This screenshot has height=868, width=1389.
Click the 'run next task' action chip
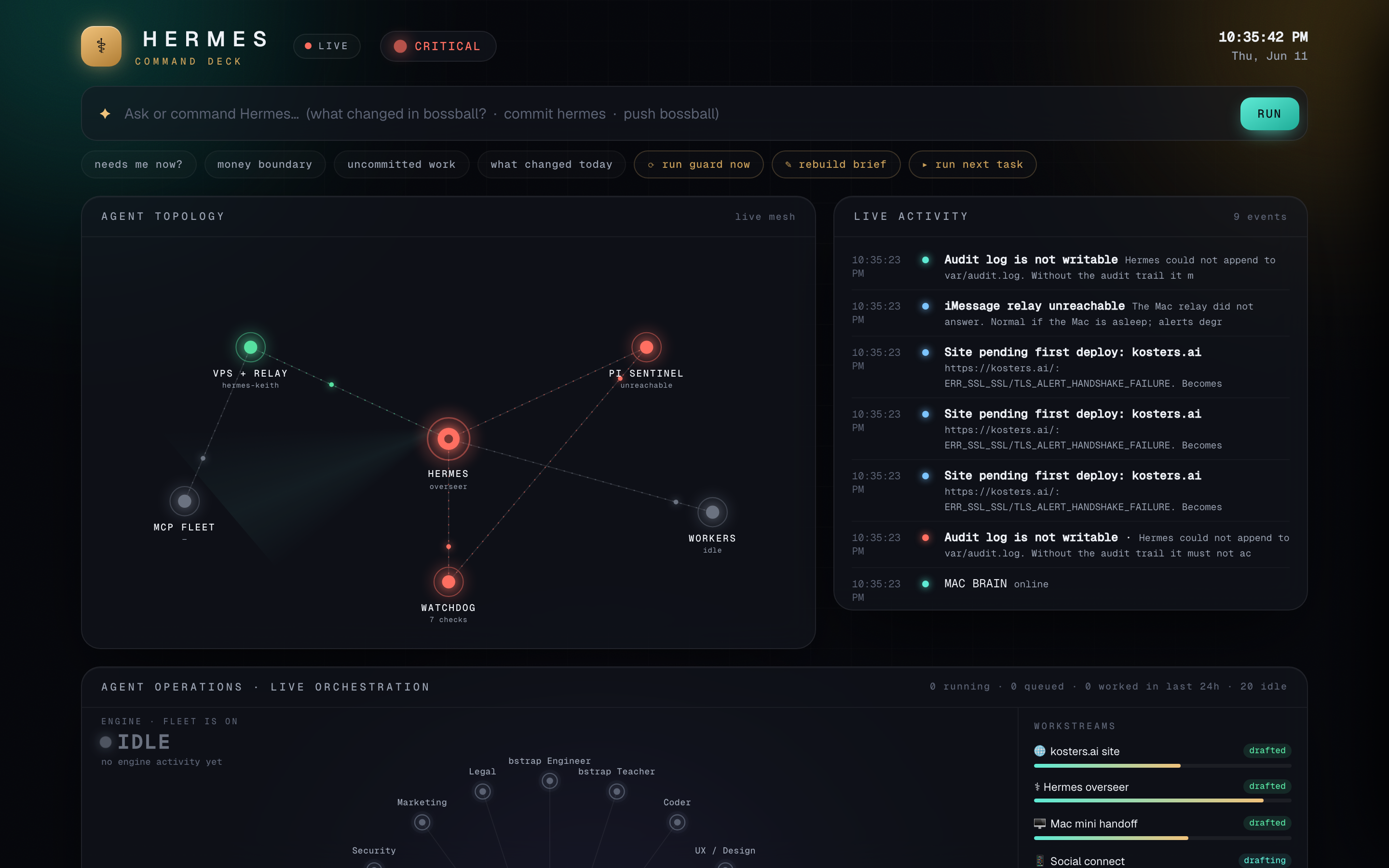tap(972, 164)
